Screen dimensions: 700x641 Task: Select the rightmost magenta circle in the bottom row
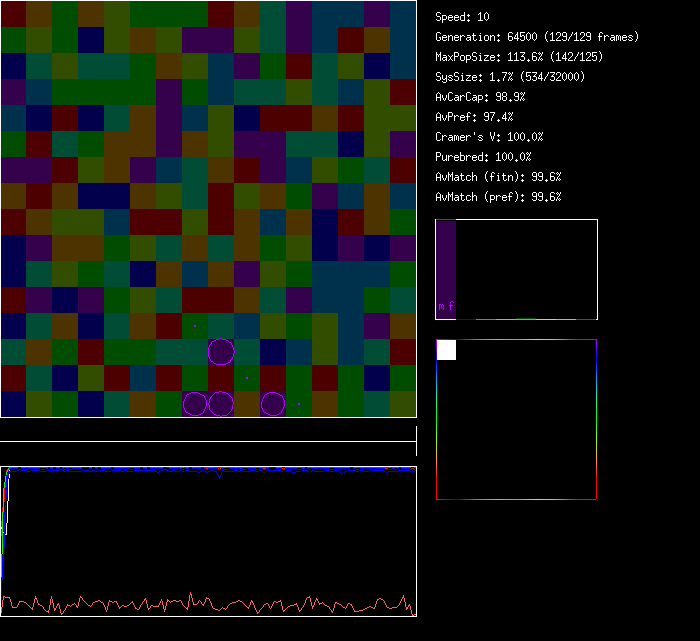pos(273,404)
